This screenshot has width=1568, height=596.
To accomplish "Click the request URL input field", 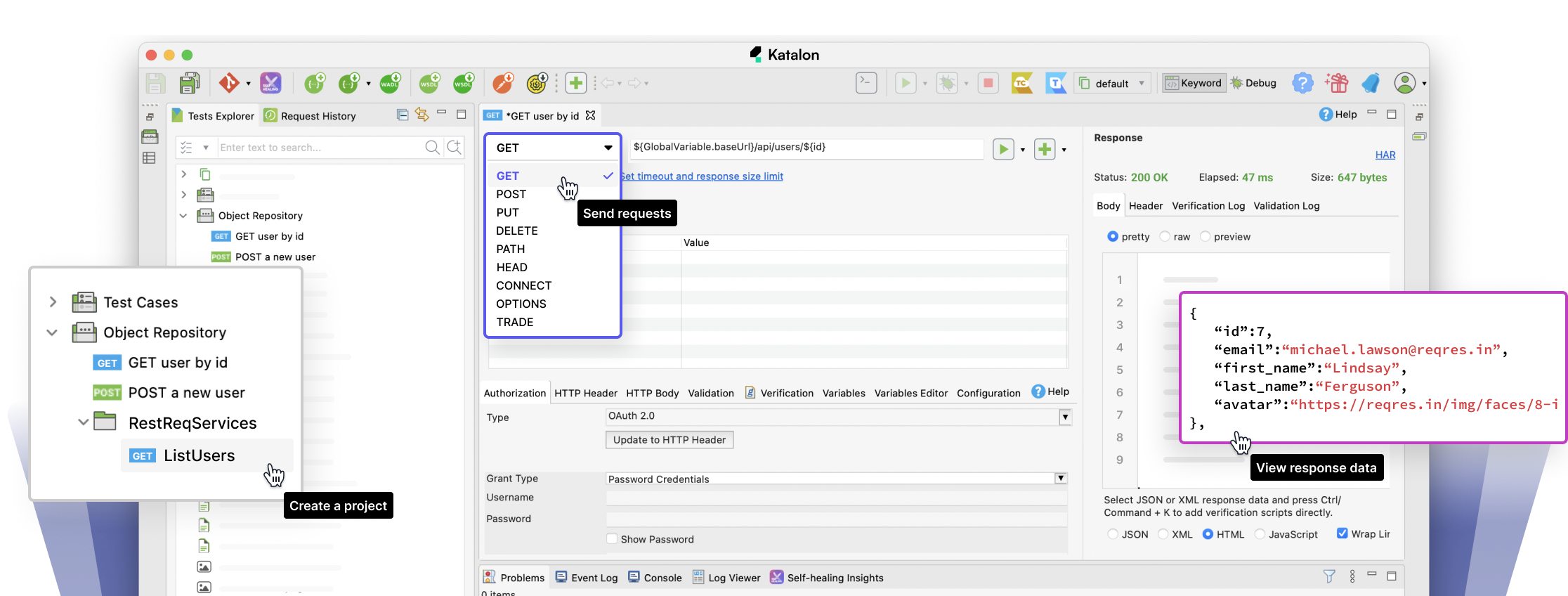I will [806, 147].
